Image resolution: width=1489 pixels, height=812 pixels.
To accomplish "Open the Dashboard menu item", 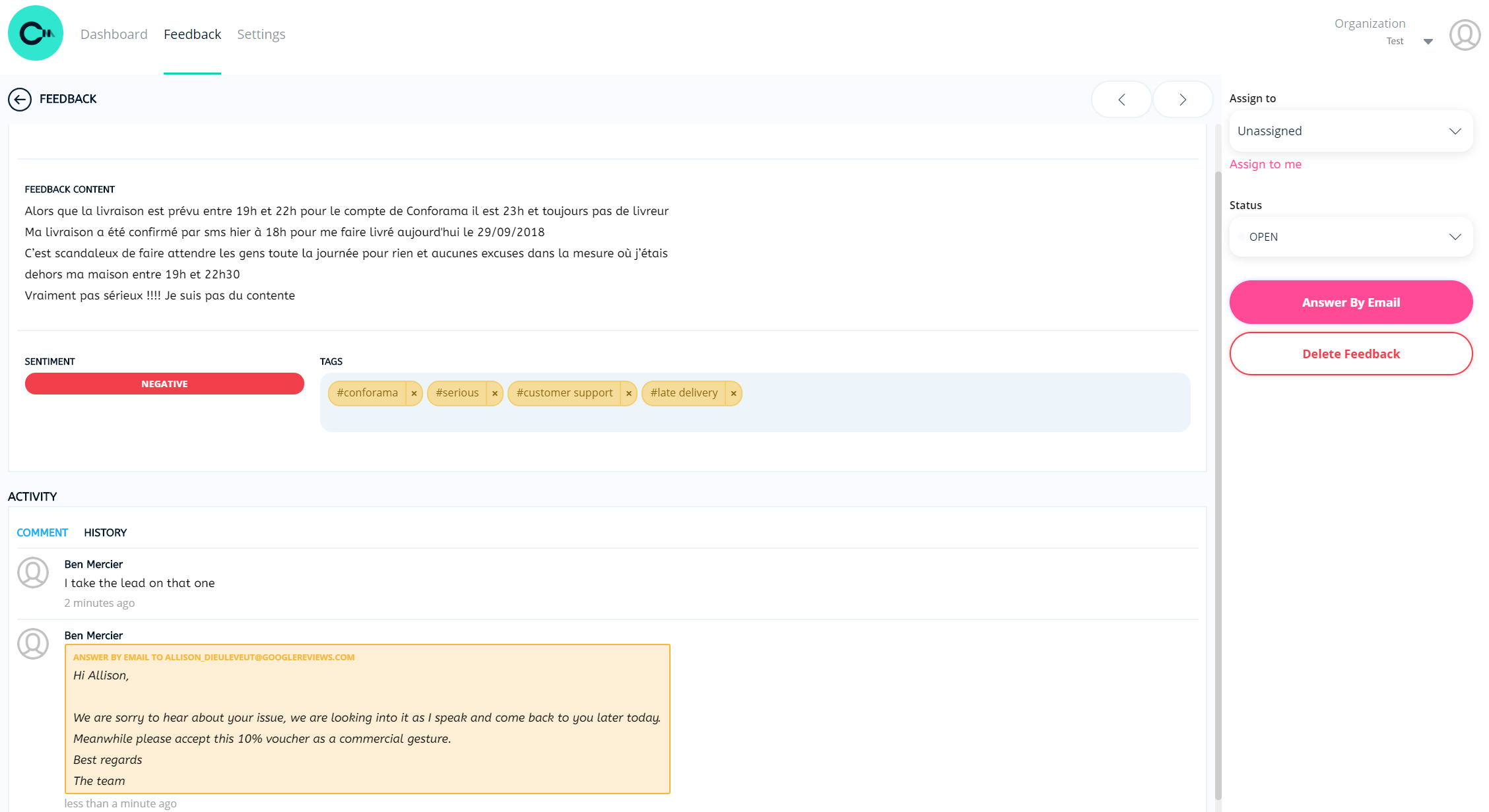I will coord(114,34).
